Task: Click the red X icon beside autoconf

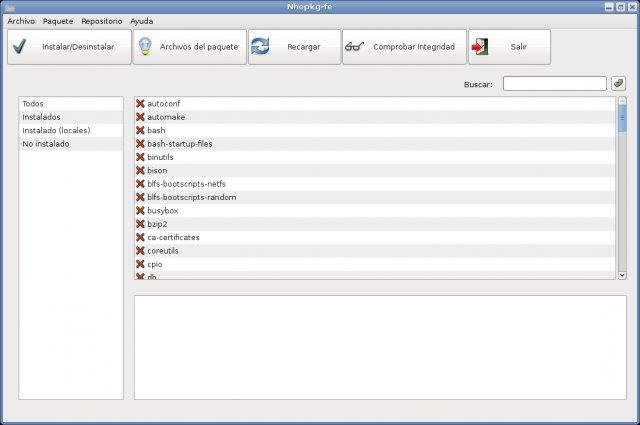Action: coord(140,104)
